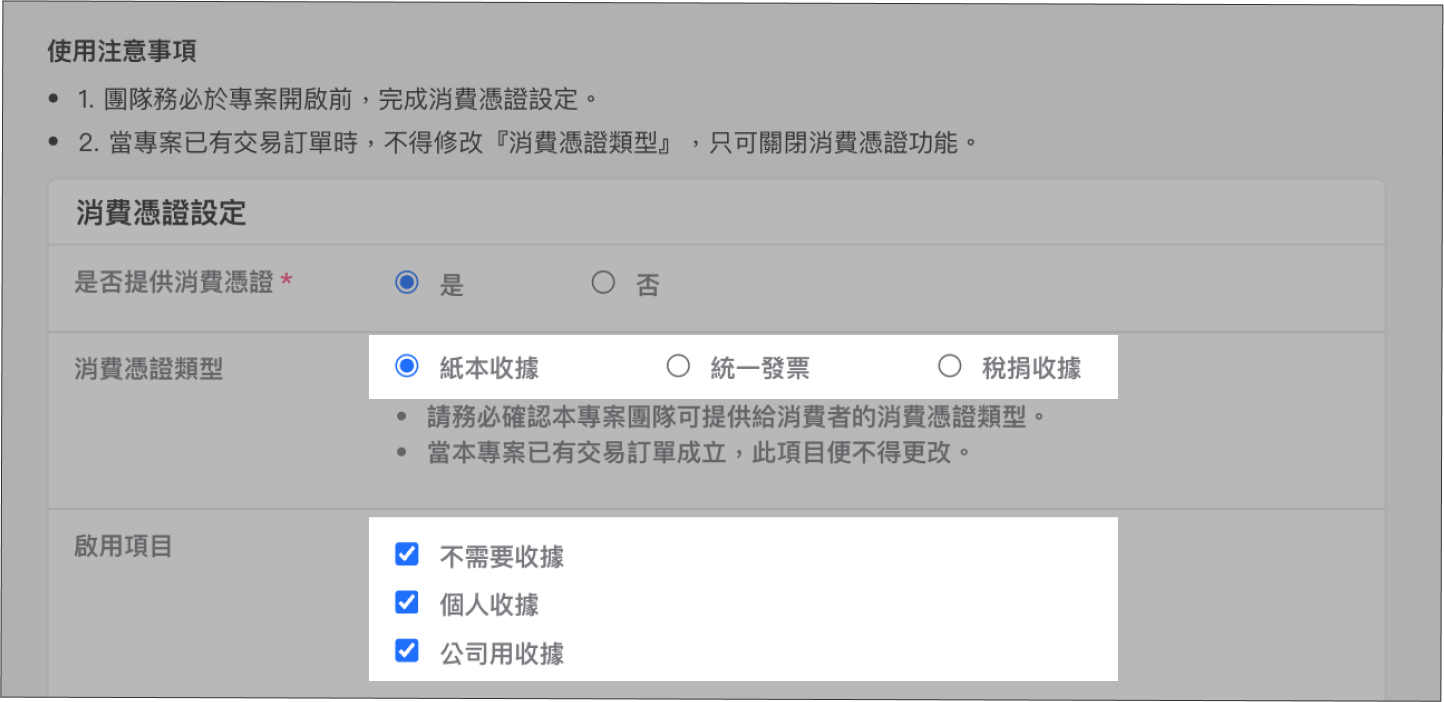Click the 公司用收據 label text
1444x702 pixels.
(x=502, y=654)
